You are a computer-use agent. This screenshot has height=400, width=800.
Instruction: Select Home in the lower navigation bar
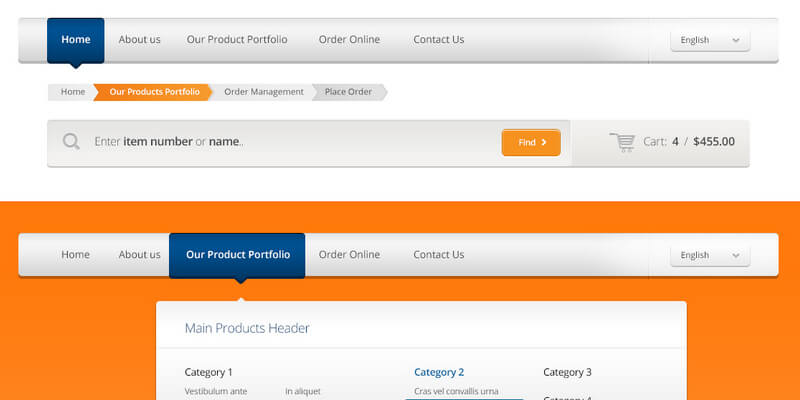75,255
